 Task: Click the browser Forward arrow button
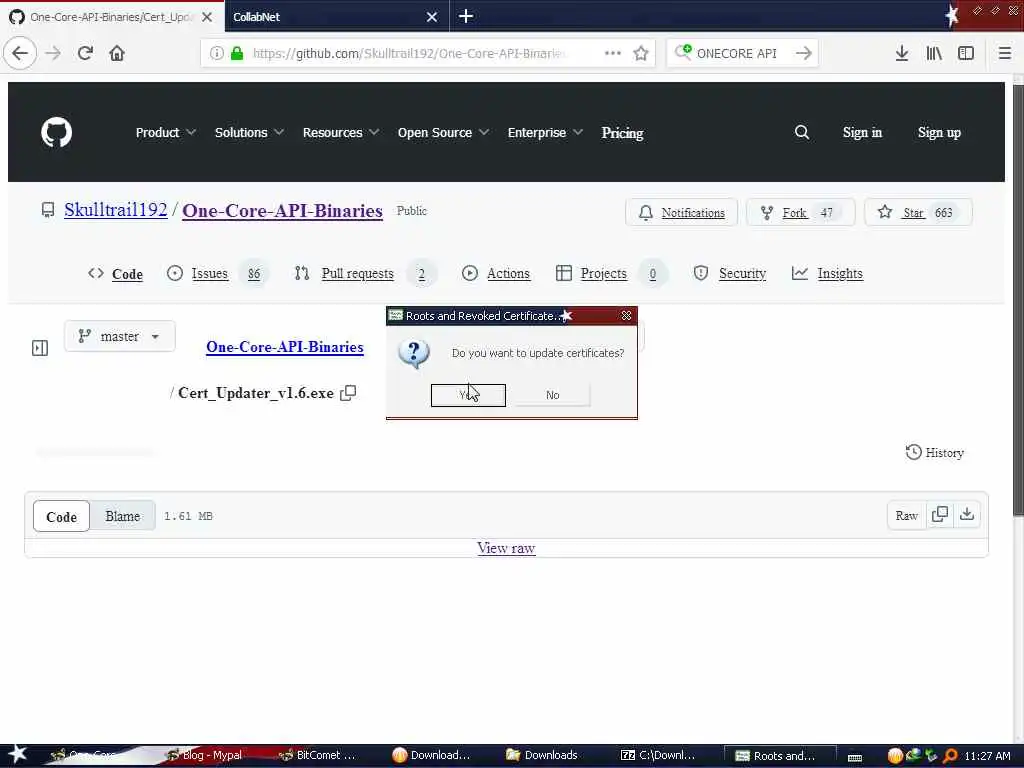[x=53, y=53]
